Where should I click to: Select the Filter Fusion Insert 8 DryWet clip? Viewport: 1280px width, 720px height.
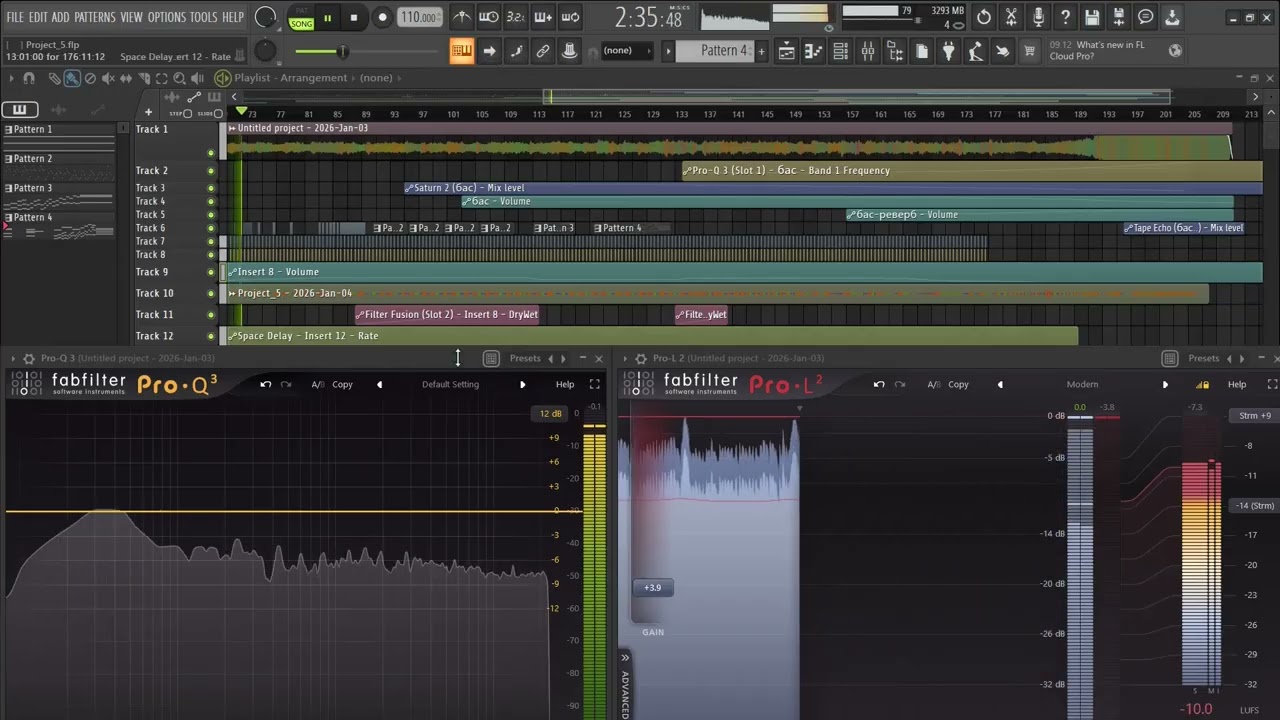448,314
